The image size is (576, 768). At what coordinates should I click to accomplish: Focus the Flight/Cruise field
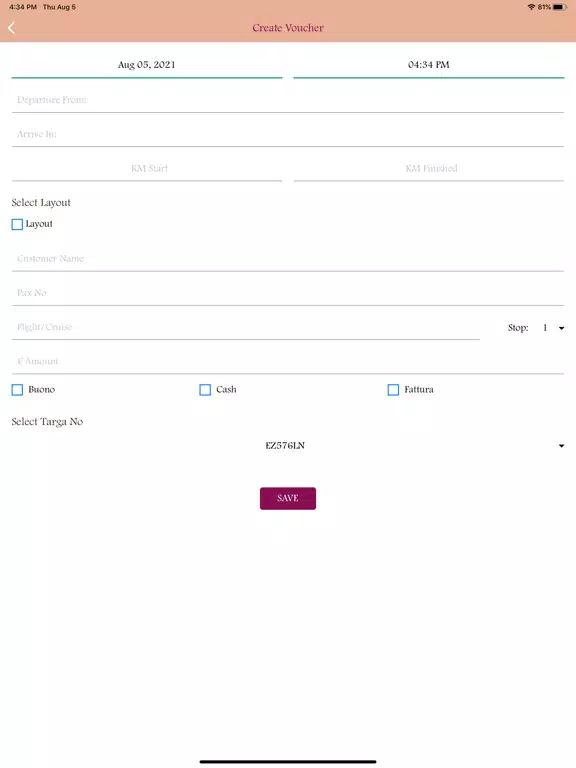246,328
